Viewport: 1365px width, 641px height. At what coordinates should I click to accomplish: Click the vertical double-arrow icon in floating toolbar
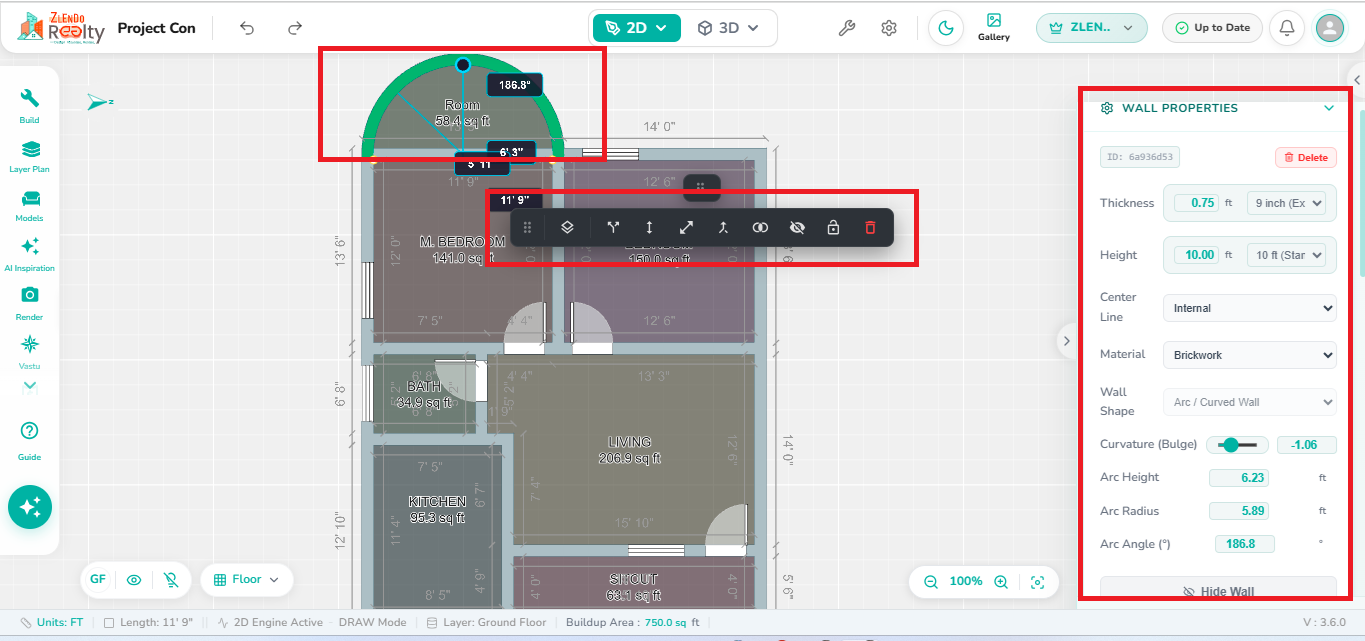[649, 227]
